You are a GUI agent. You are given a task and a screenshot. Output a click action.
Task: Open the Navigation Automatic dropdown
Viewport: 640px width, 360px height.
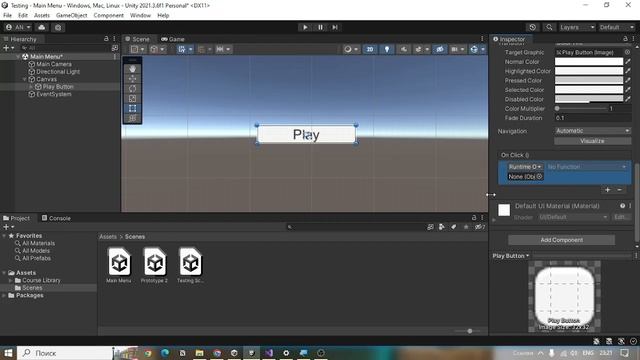[593, 131]
